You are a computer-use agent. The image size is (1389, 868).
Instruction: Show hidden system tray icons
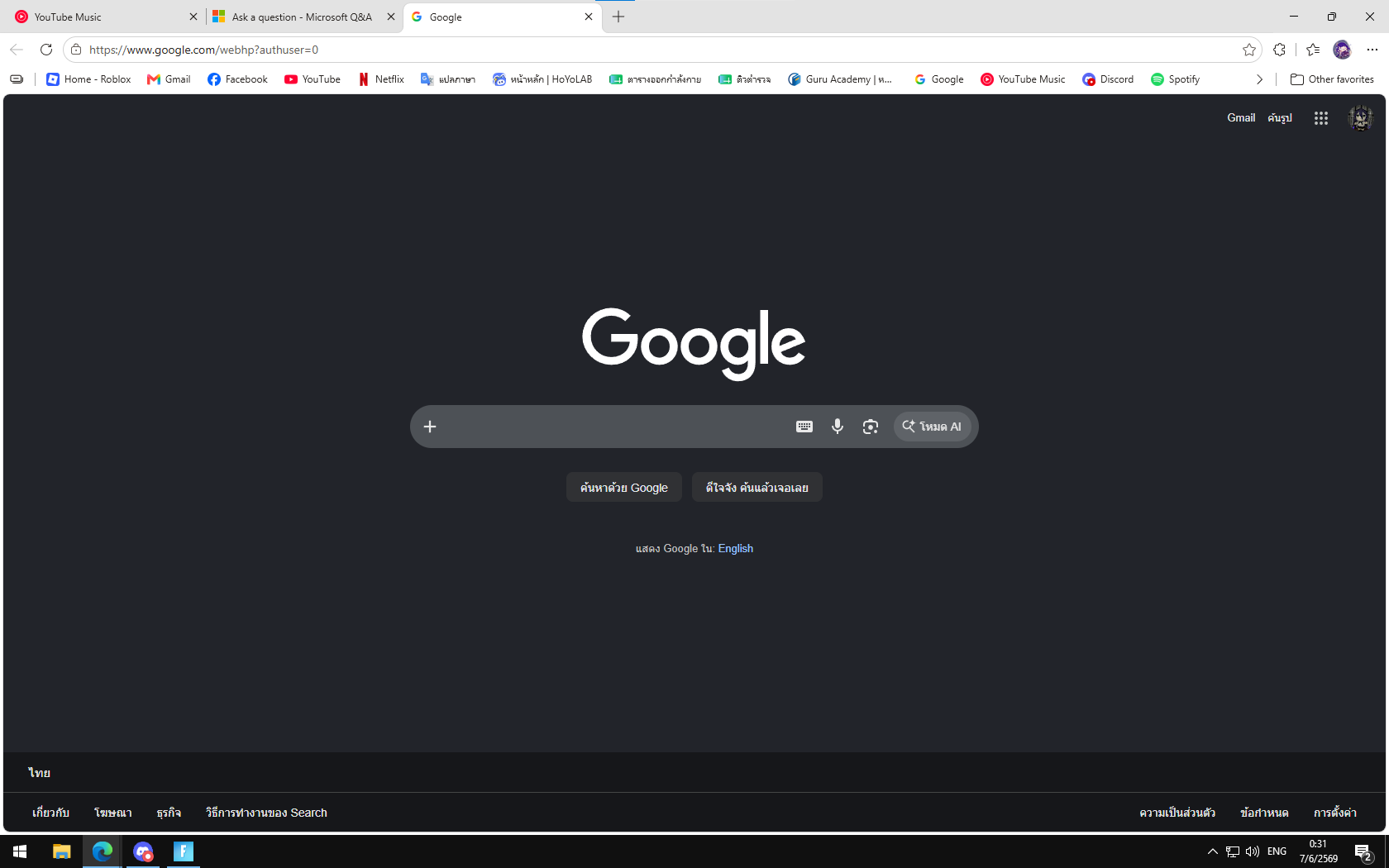coord(1212,851)
